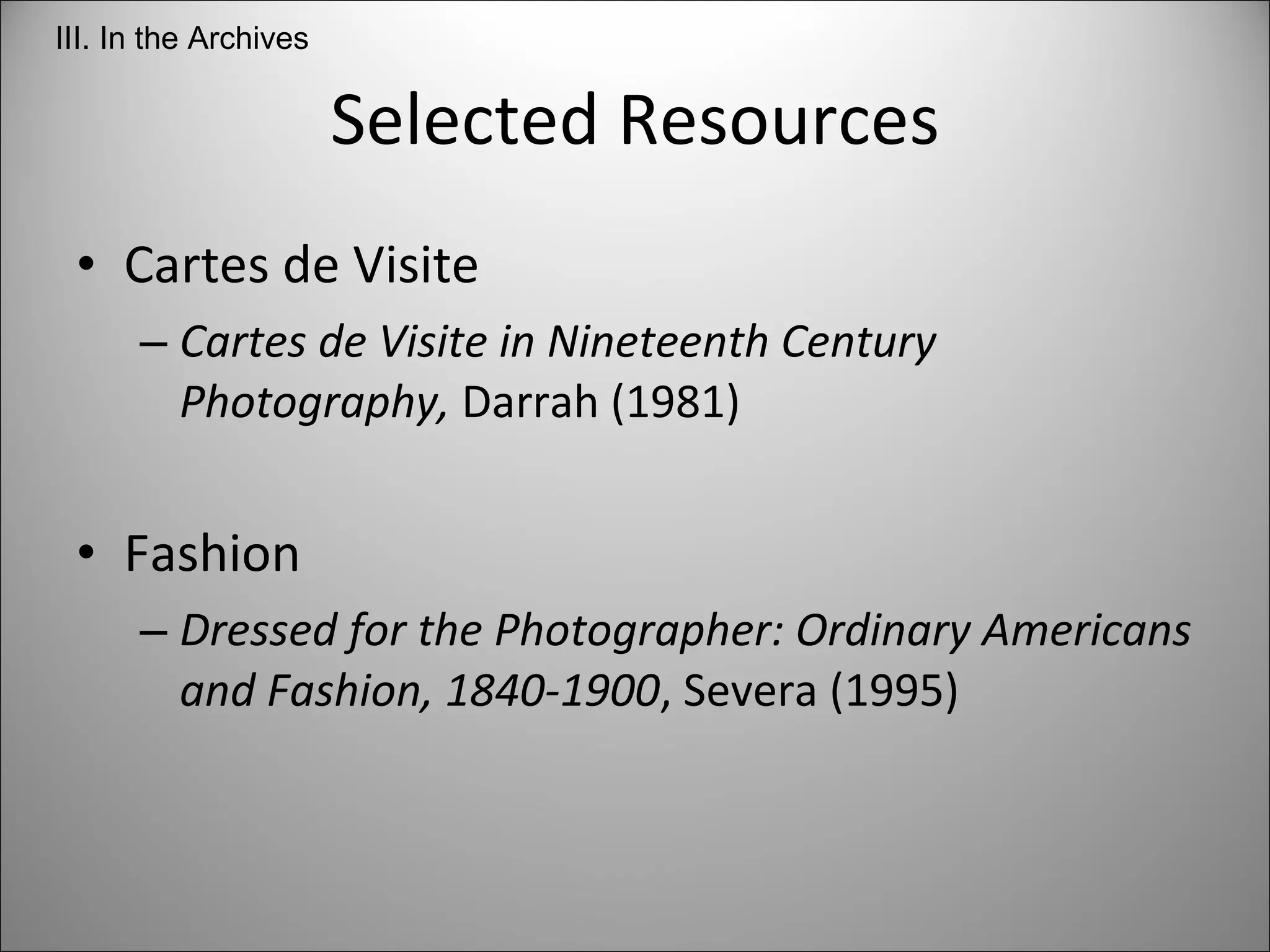Select the 'Cartes de Visite' bullet heading
1270x952 pixels.
tap(301, 265)
